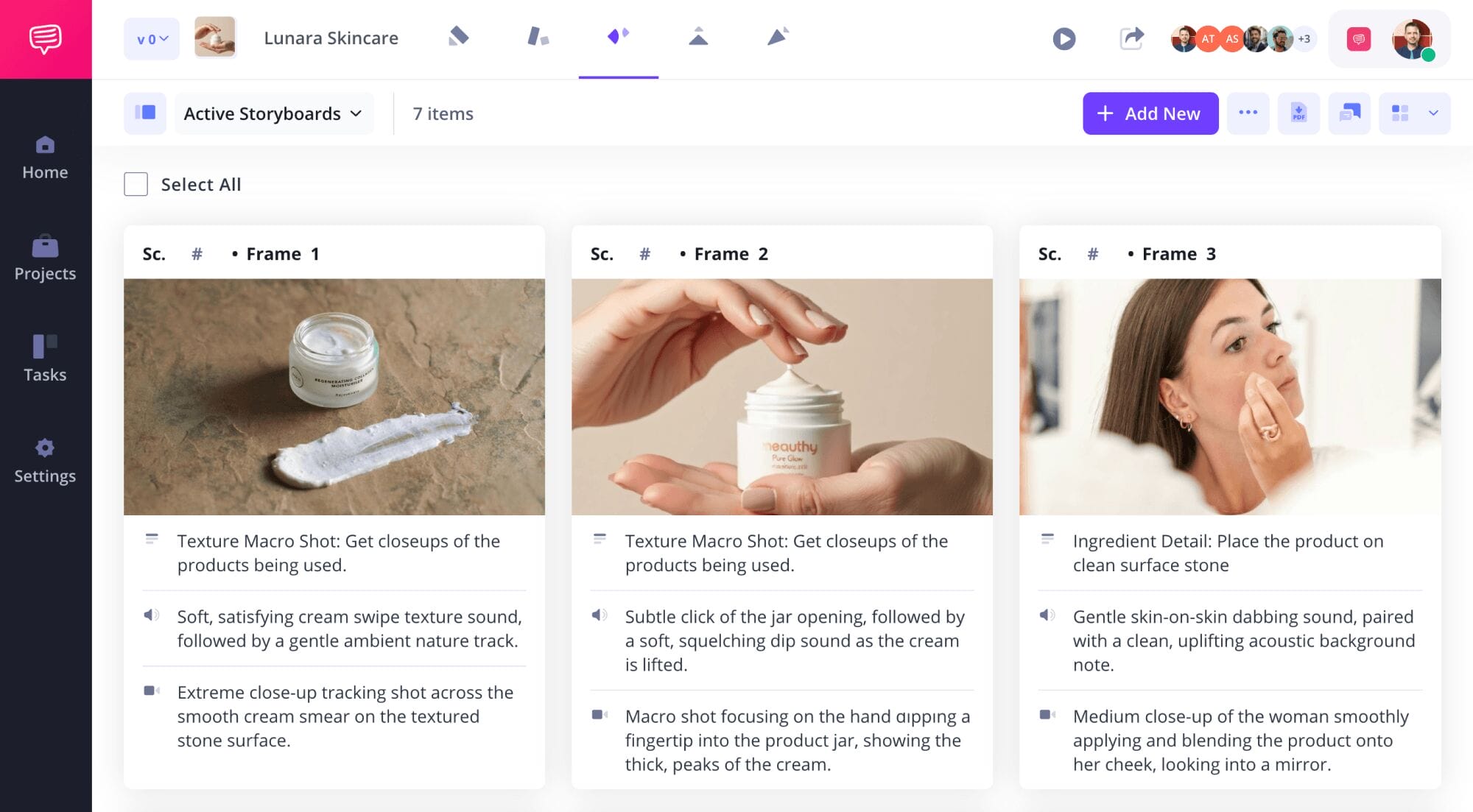Click the camera icon on Frame 3

pos(1048,714)
